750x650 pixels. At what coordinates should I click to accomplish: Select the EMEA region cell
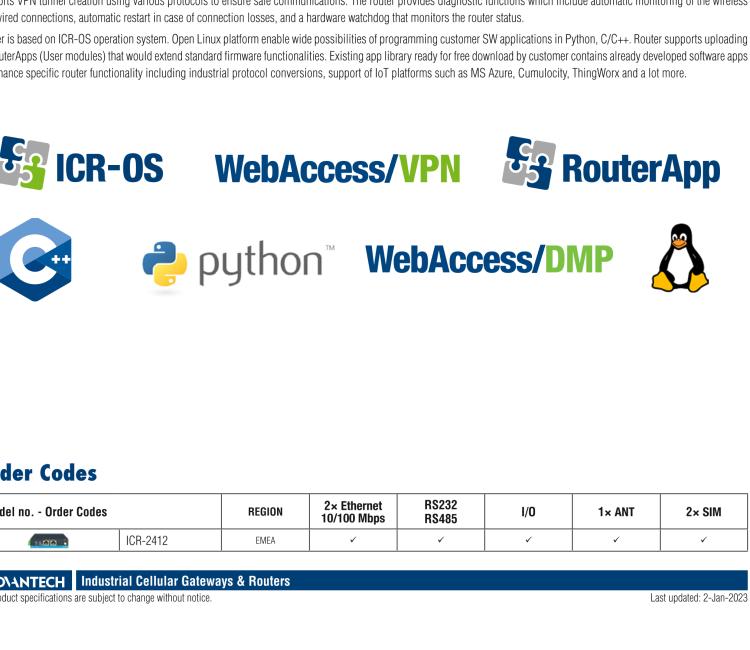pyautogui.click(x=264, y=539)
